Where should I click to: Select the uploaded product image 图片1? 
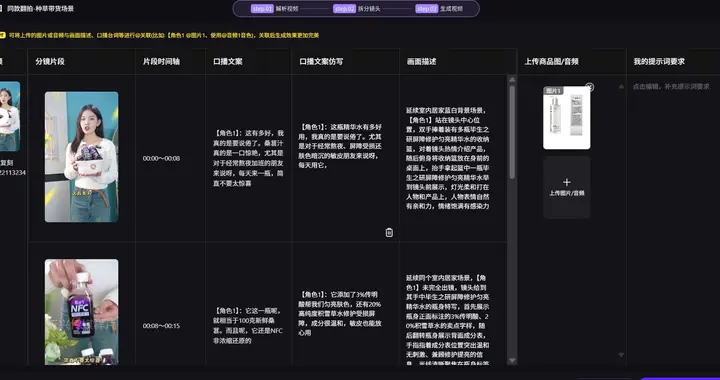pos(567,117)
